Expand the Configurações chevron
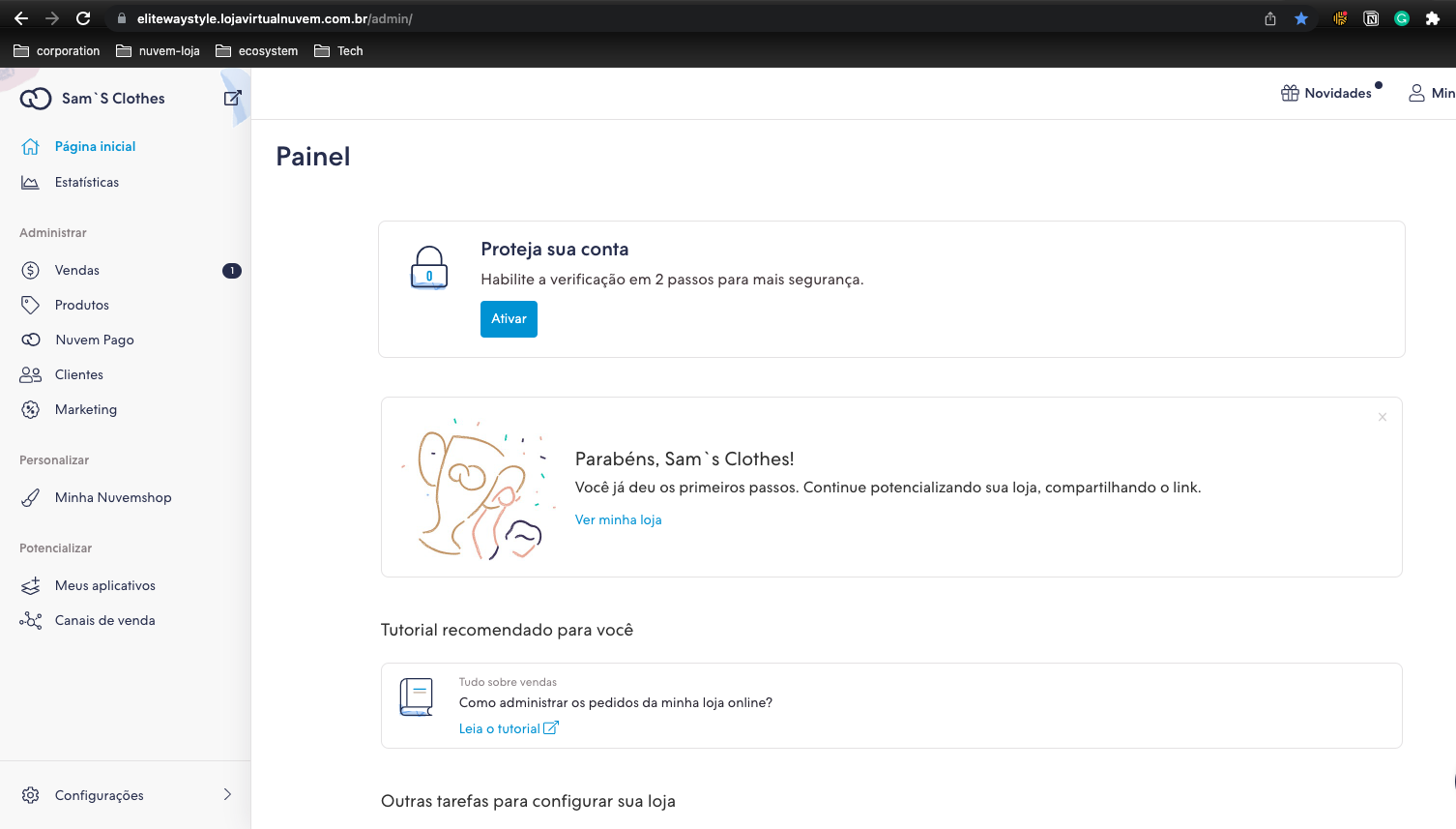This screenshot has height=829, width=1456. [227, 794]
